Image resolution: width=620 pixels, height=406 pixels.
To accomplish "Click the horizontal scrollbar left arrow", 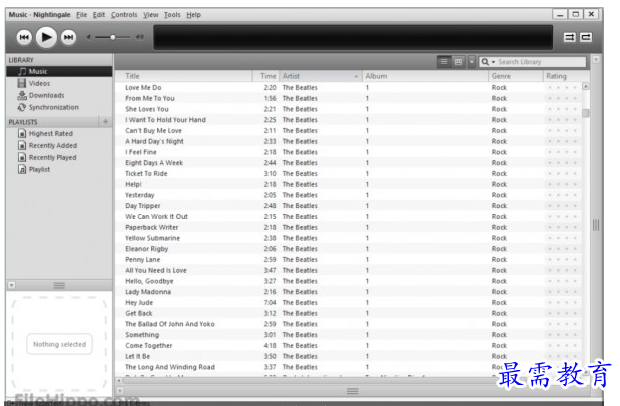I will 119,380.
